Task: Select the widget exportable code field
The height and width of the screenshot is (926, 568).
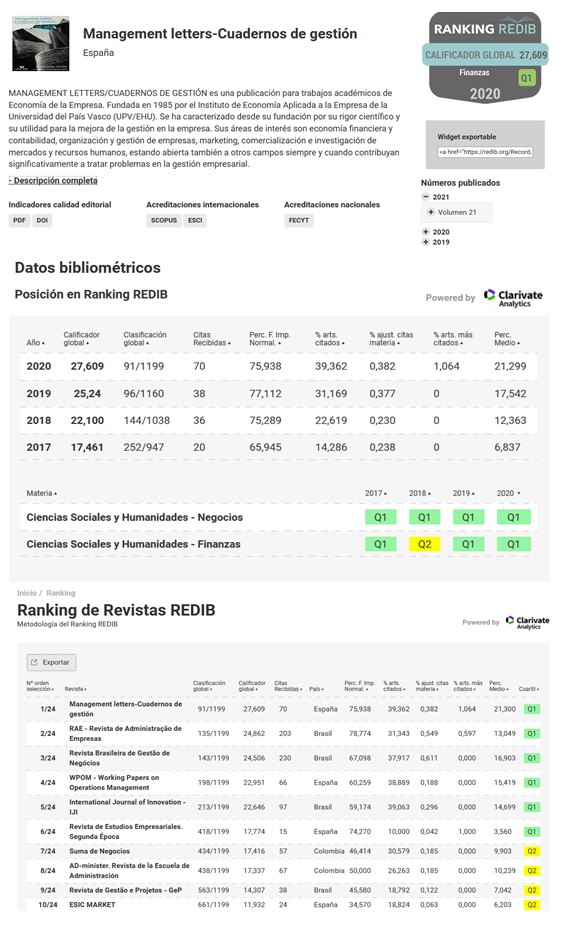Action: click(x=485, y=152)
